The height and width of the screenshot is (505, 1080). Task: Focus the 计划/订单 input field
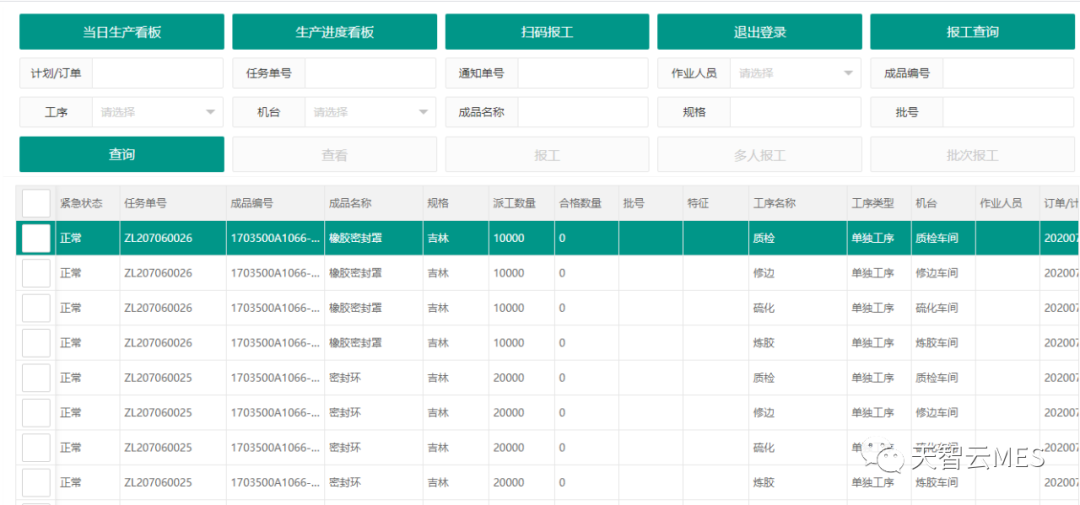158,73
